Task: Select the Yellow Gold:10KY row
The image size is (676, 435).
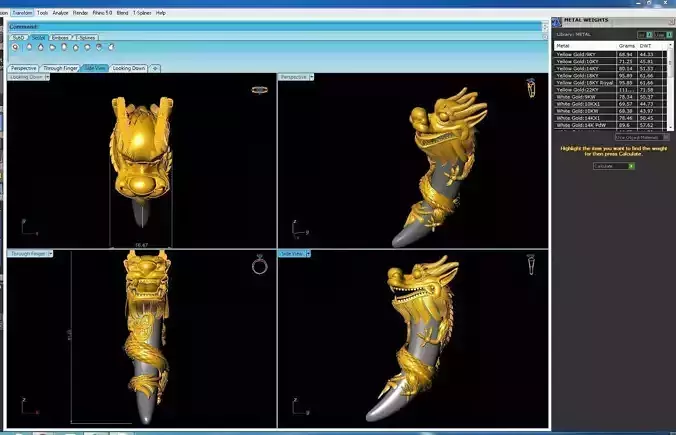Action: tap(610, 61)
